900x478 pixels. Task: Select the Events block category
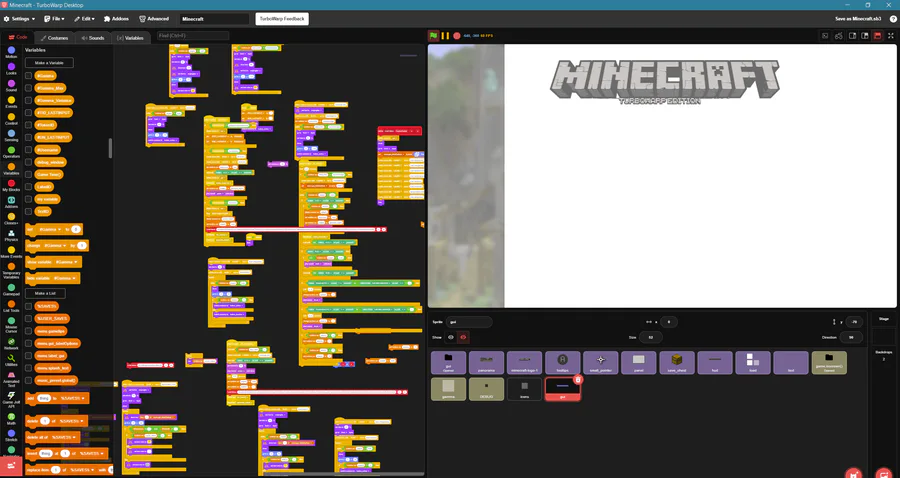11,102
